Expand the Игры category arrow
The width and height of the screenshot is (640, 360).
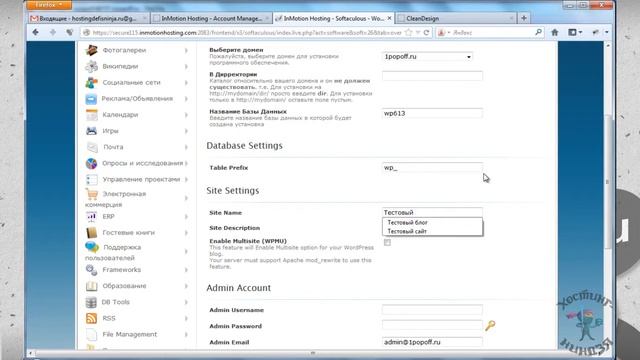point(186,131)
